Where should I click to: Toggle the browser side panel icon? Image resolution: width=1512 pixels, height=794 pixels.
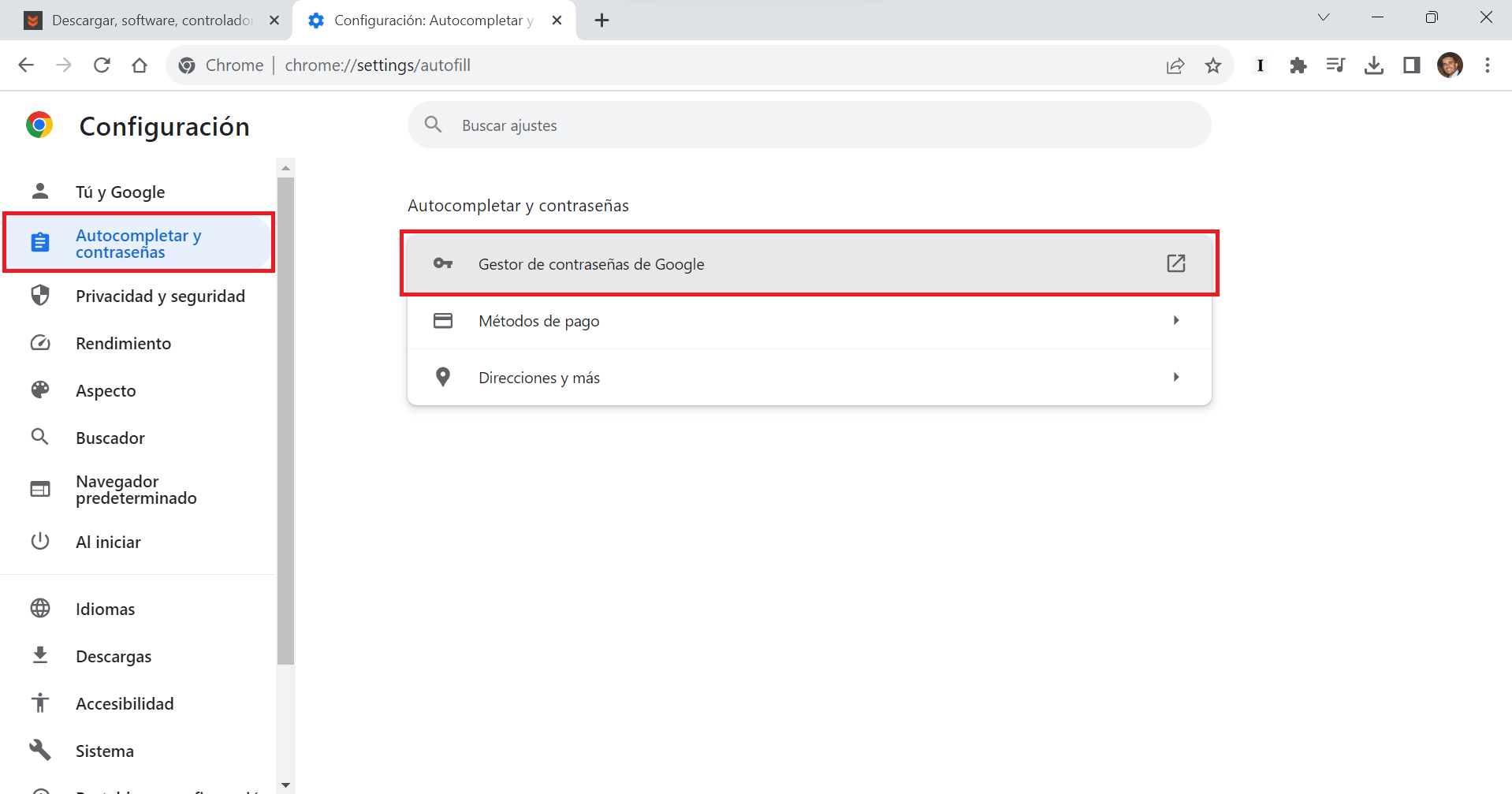point(1412,65)
